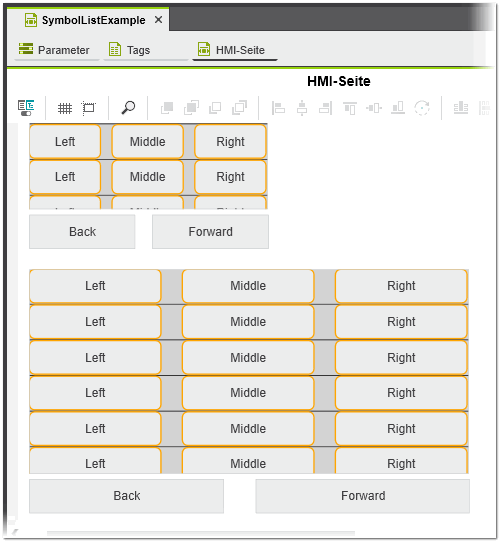Select first Right button in lower list
This screenshot has width=500, height=542.
coord(401,286)
